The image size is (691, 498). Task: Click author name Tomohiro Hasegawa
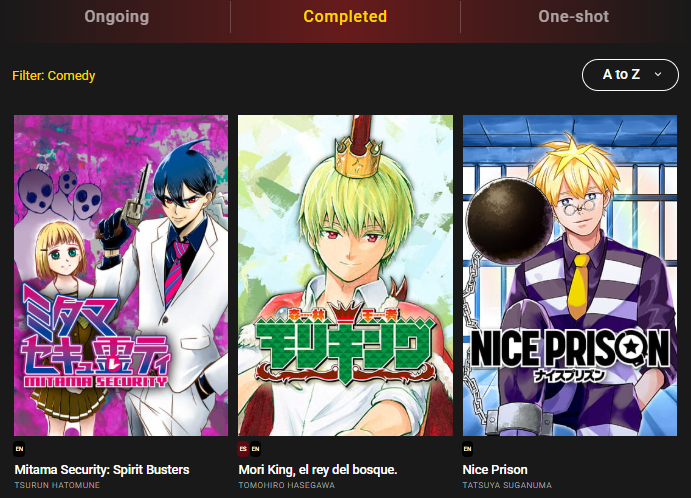[286, 485]
